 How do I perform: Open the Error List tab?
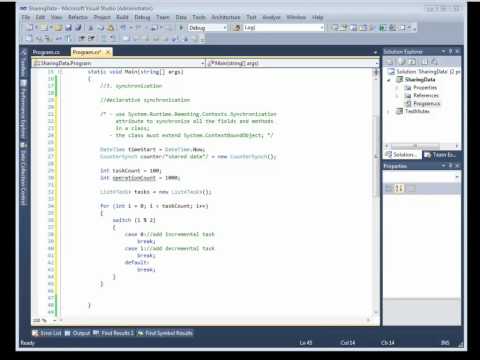click(x=47, y=333)
